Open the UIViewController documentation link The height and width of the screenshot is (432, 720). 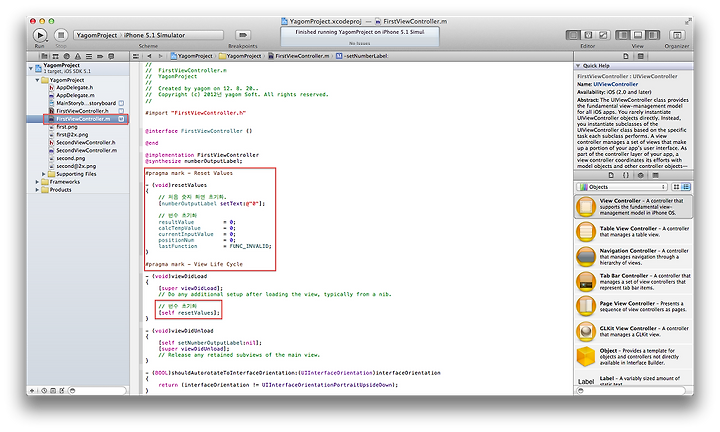click(616, 84)
